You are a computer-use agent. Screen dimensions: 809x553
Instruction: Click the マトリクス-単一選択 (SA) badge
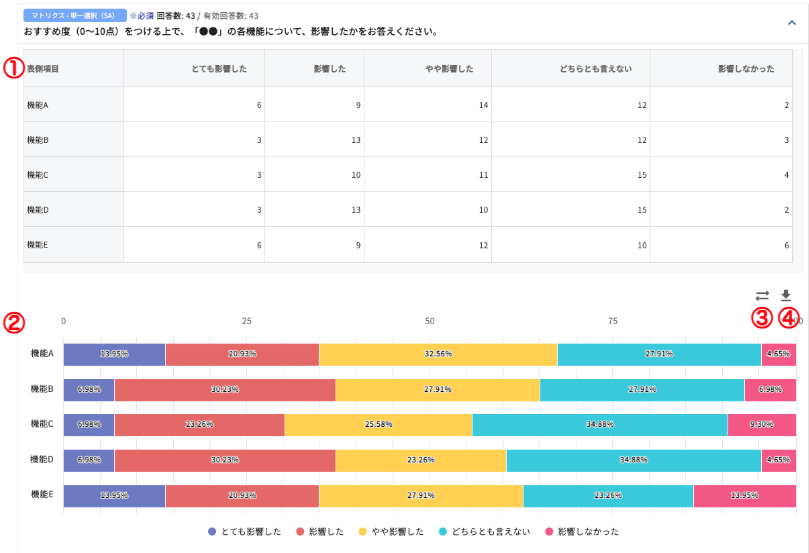(x=75, y=15)
